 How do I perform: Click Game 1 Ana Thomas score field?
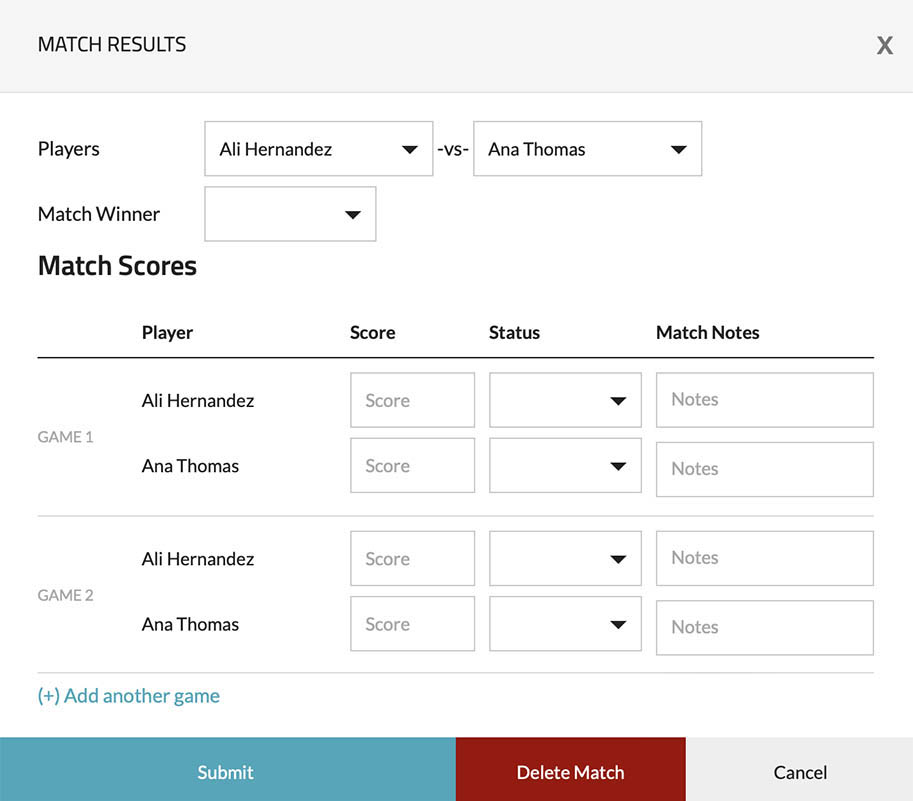click(x=412, y=466)
